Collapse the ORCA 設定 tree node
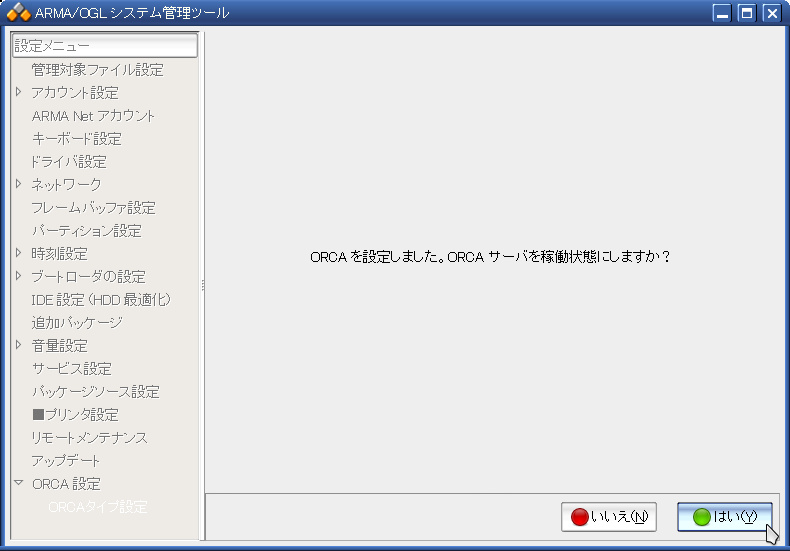Image resolution: width=790 pixels, height=551 pixels. (x=18, y=483)
